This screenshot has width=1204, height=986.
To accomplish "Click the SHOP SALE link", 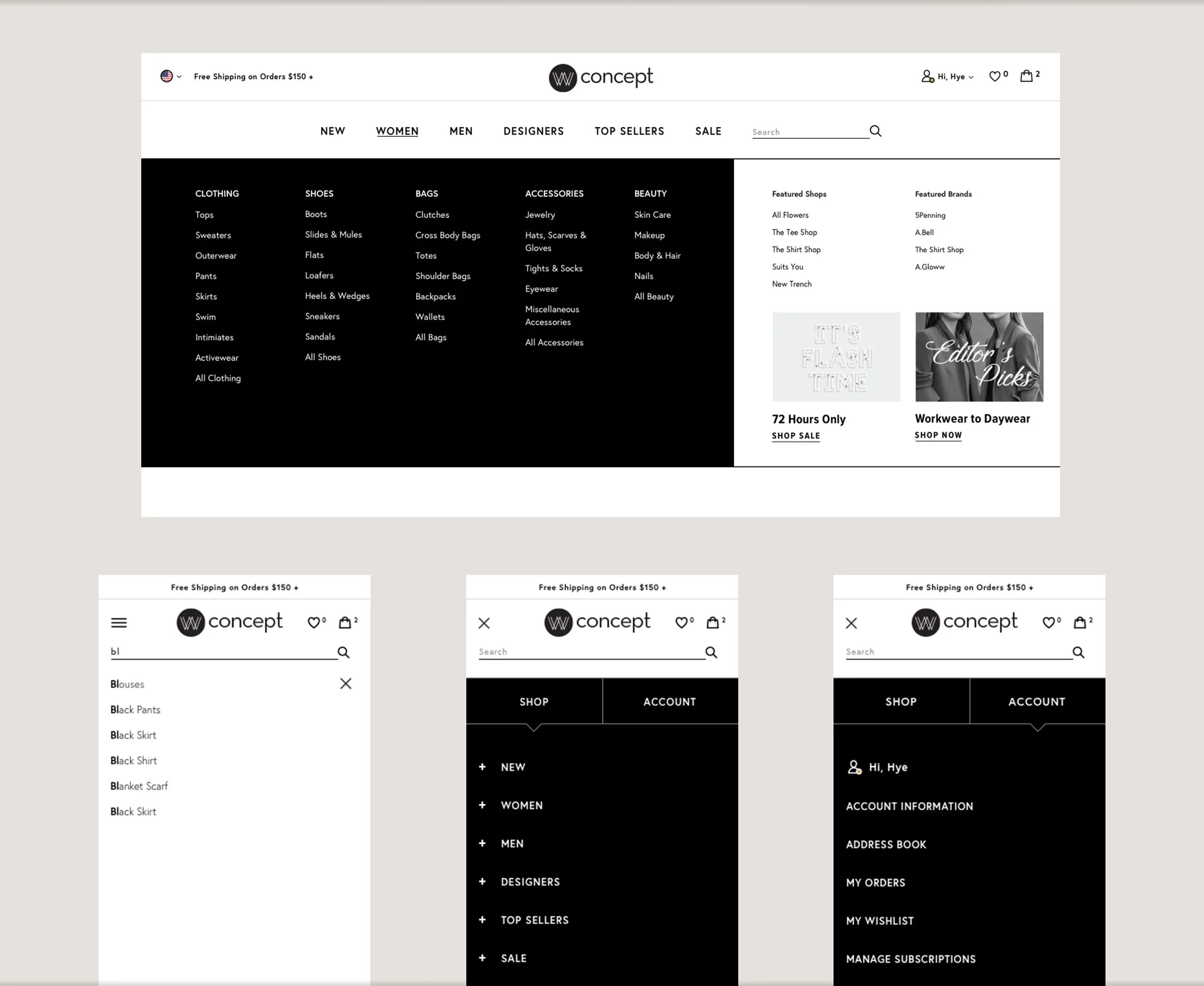I will 796,436.
